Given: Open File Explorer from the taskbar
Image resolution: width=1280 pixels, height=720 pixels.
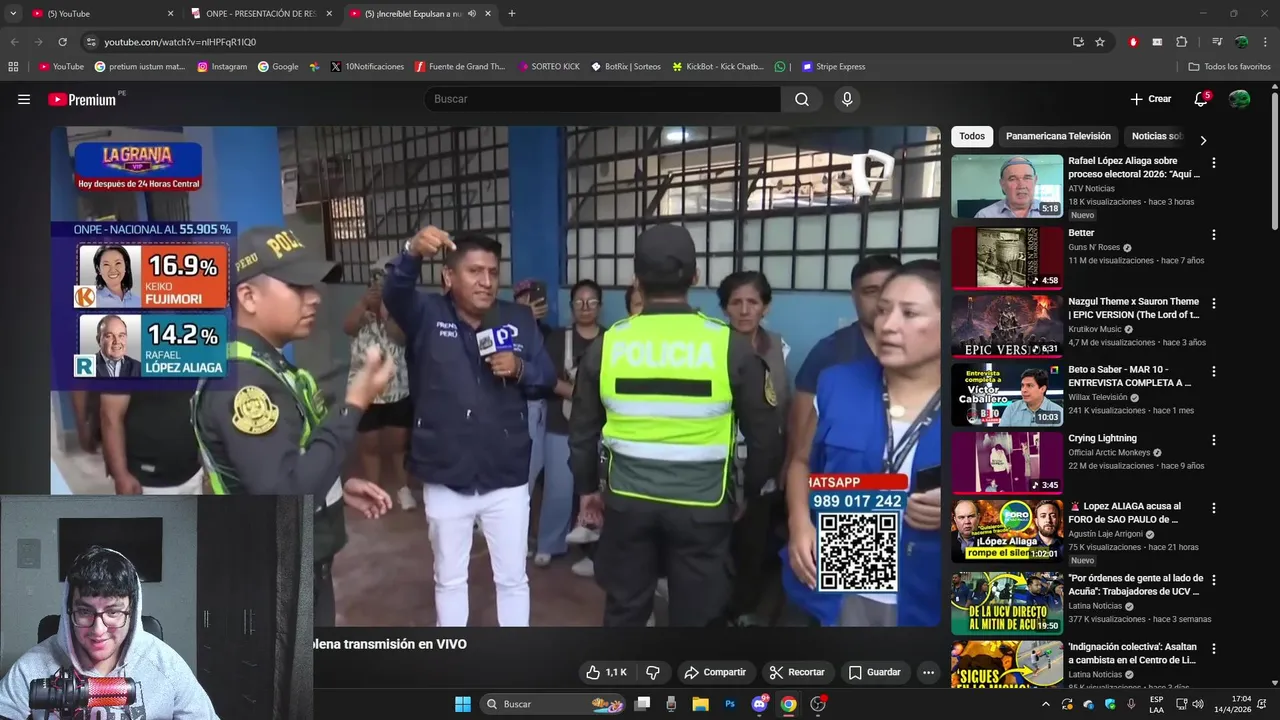Looking at the screenshot, I should [x=700, y=704].
